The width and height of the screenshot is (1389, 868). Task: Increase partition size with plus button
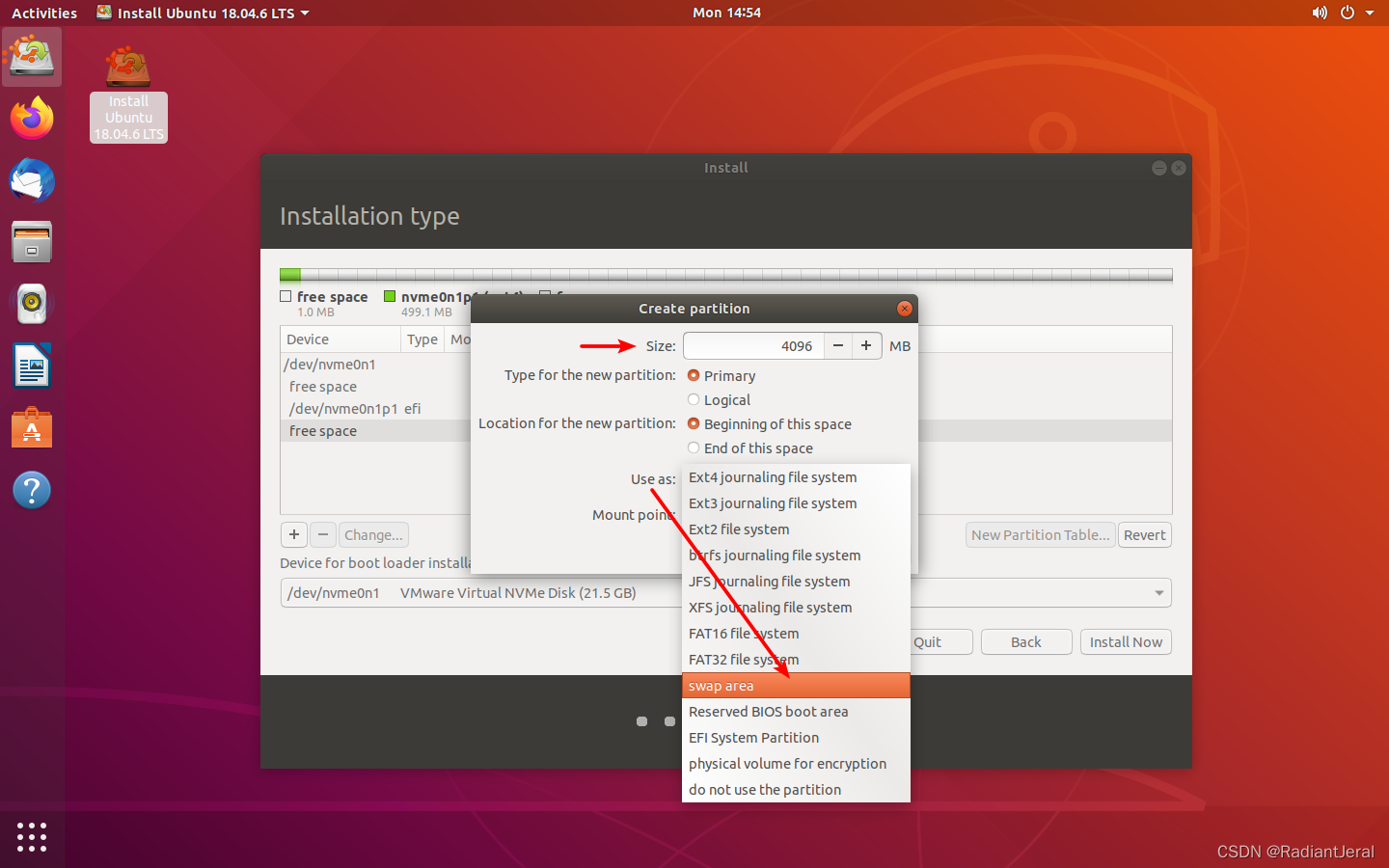866,345
